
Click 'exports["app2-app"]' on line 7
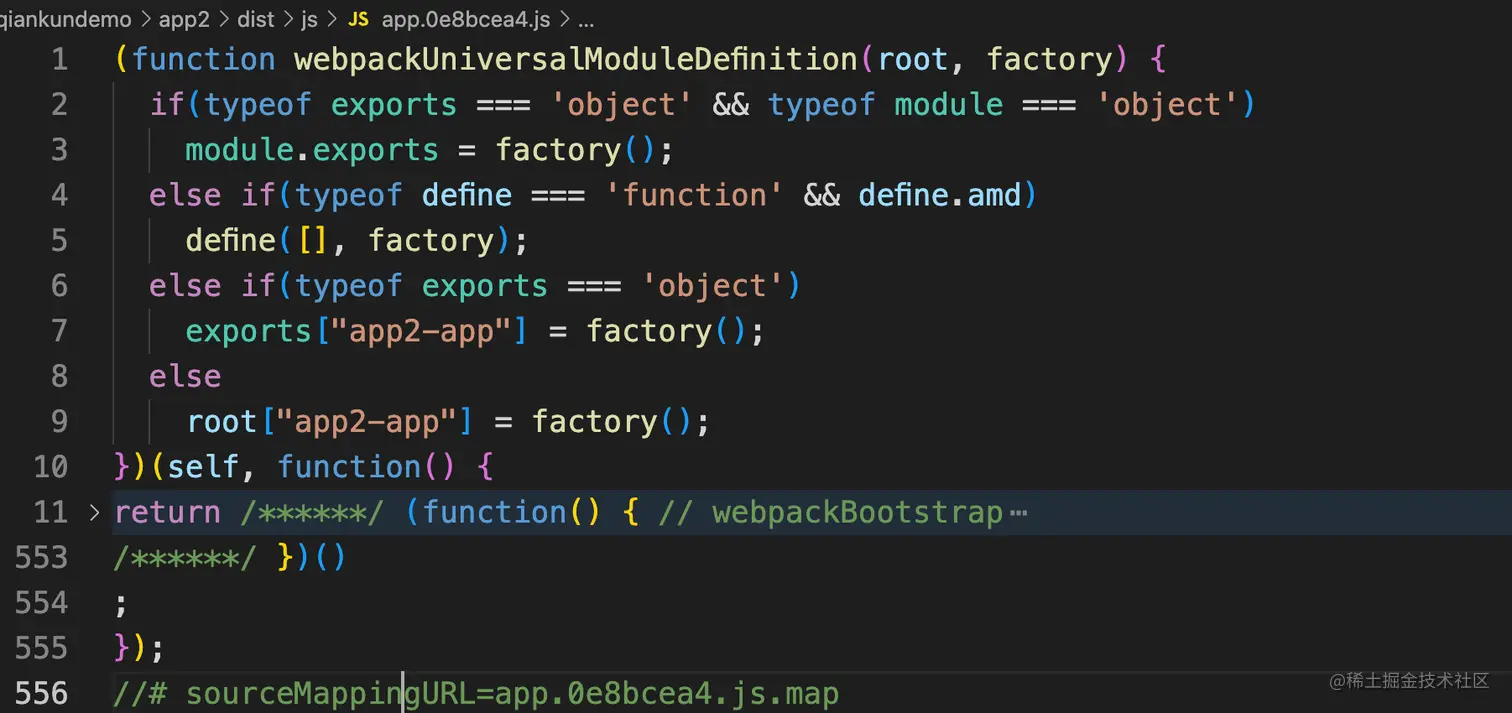[356, 331]
